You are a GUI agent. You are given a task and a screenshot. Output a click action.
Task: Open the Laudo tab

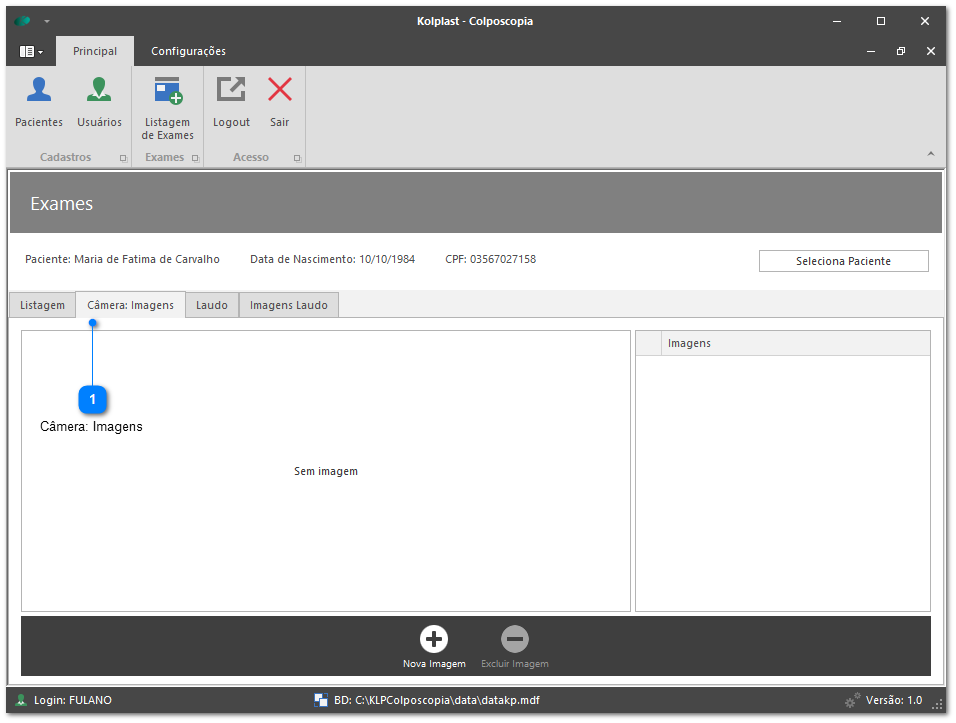pos(212,305)
